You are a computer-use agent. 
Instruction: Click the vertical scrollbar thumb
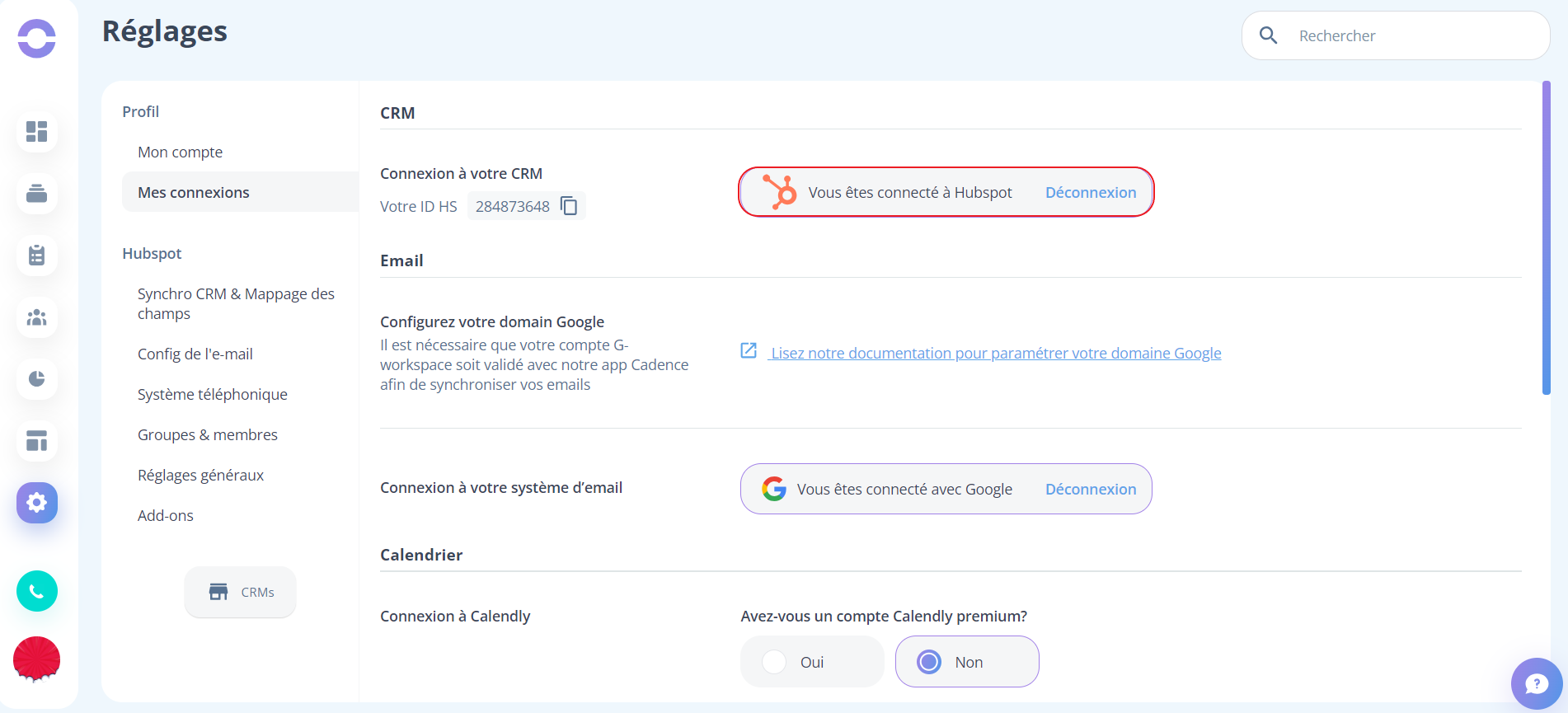pos(1547,238)
